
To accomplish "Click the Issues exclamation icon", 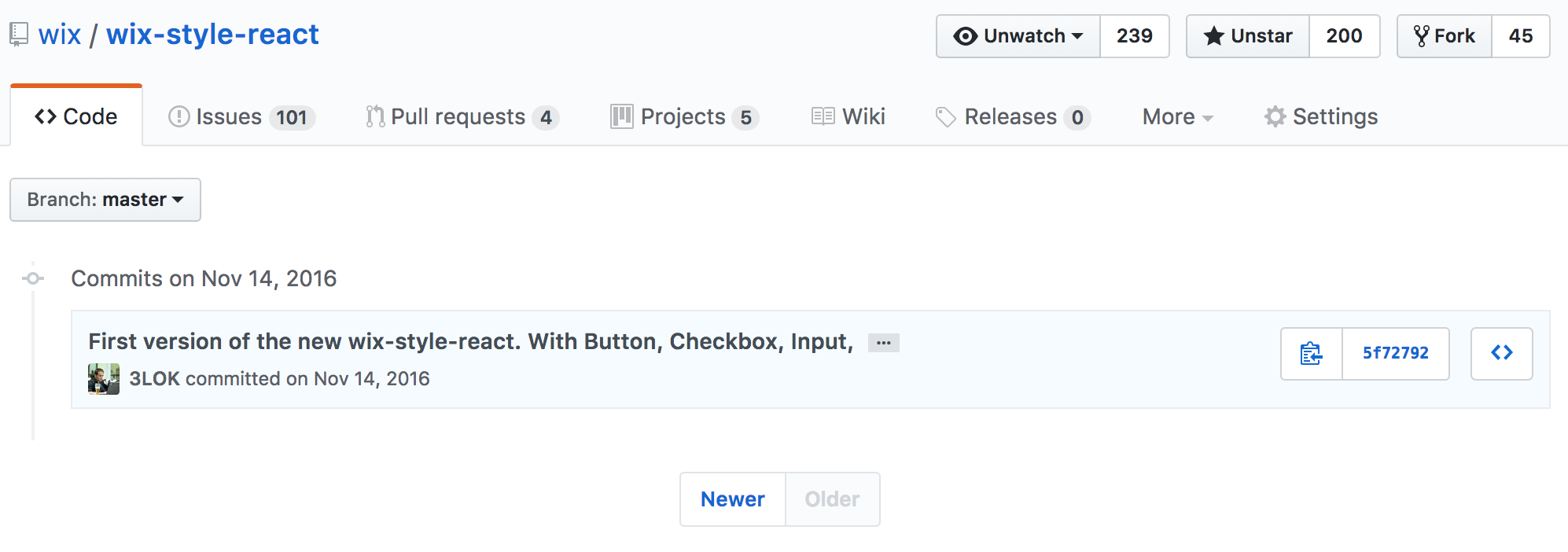I will point(179,116).
